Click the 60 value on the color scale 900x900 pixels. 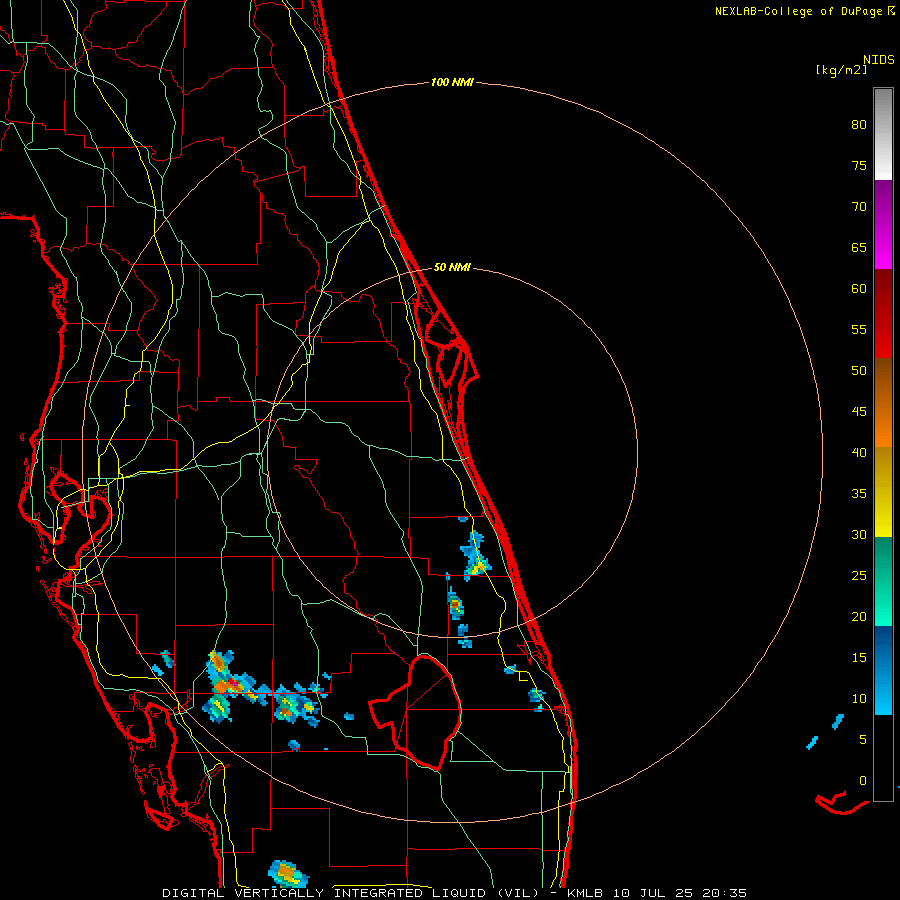click(859, 289)
